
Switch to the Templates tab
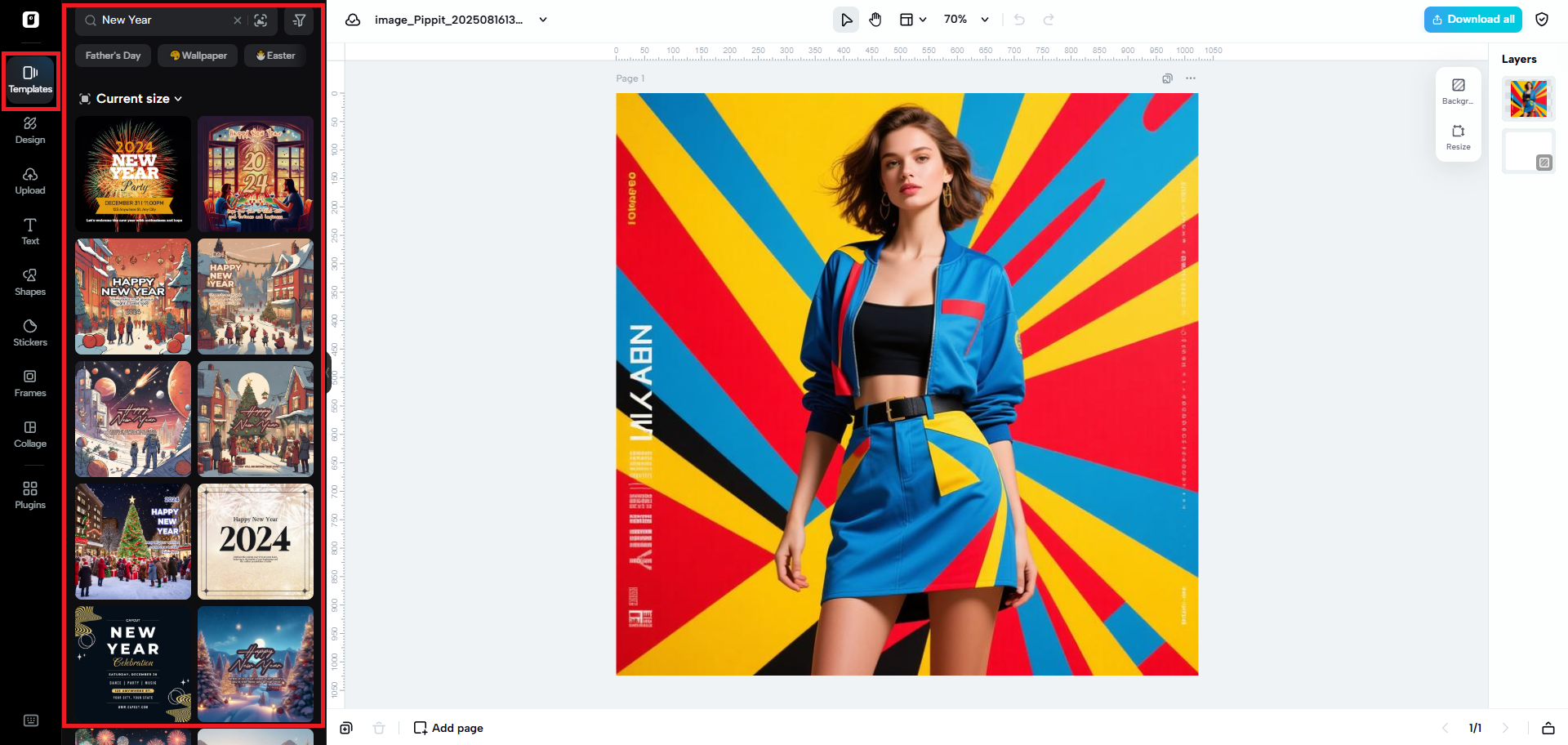(29, 79)
